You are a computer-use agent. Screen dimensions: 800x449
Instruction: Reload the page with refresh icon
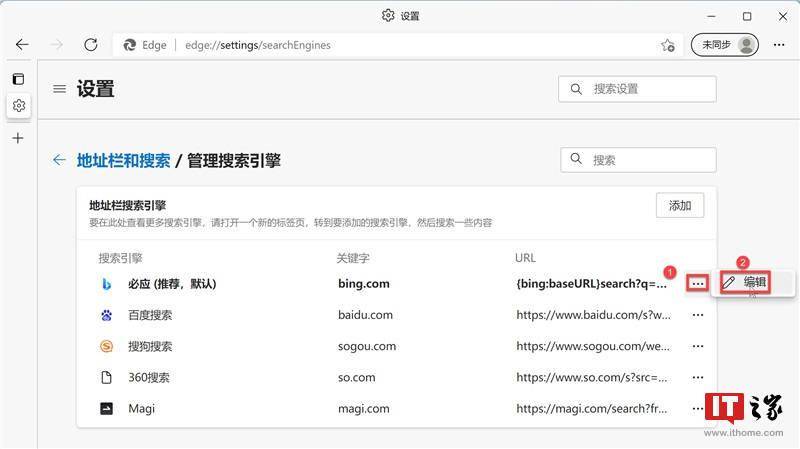[x=91, y=45]
